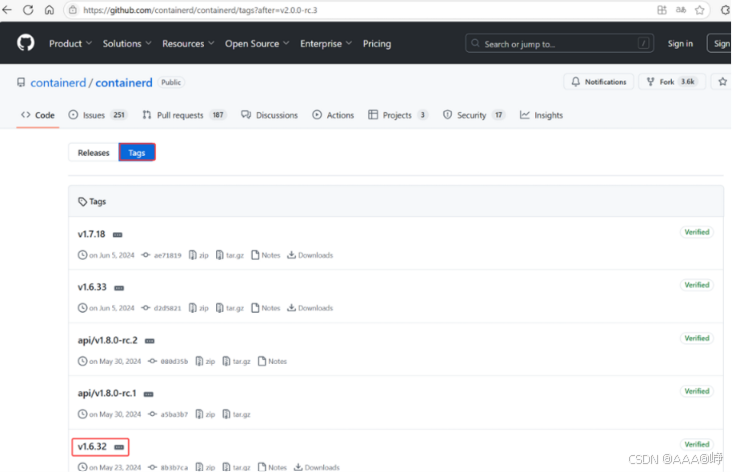
Task: Expand the api/v1.8.0-rc.1 message ellipsis
Action: point(148,395)
